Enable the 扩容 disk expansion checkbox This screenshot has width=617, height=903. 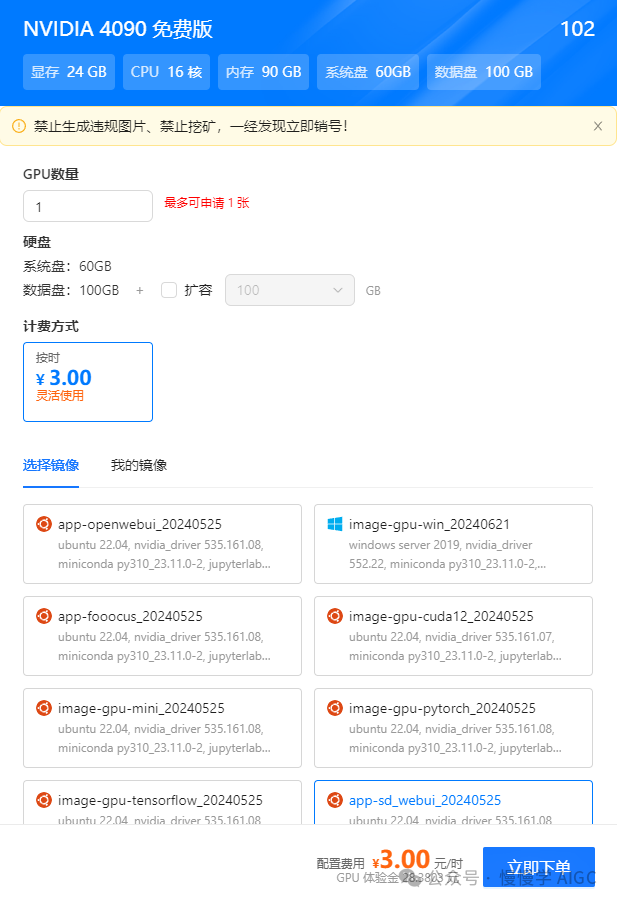pos(169,290)
